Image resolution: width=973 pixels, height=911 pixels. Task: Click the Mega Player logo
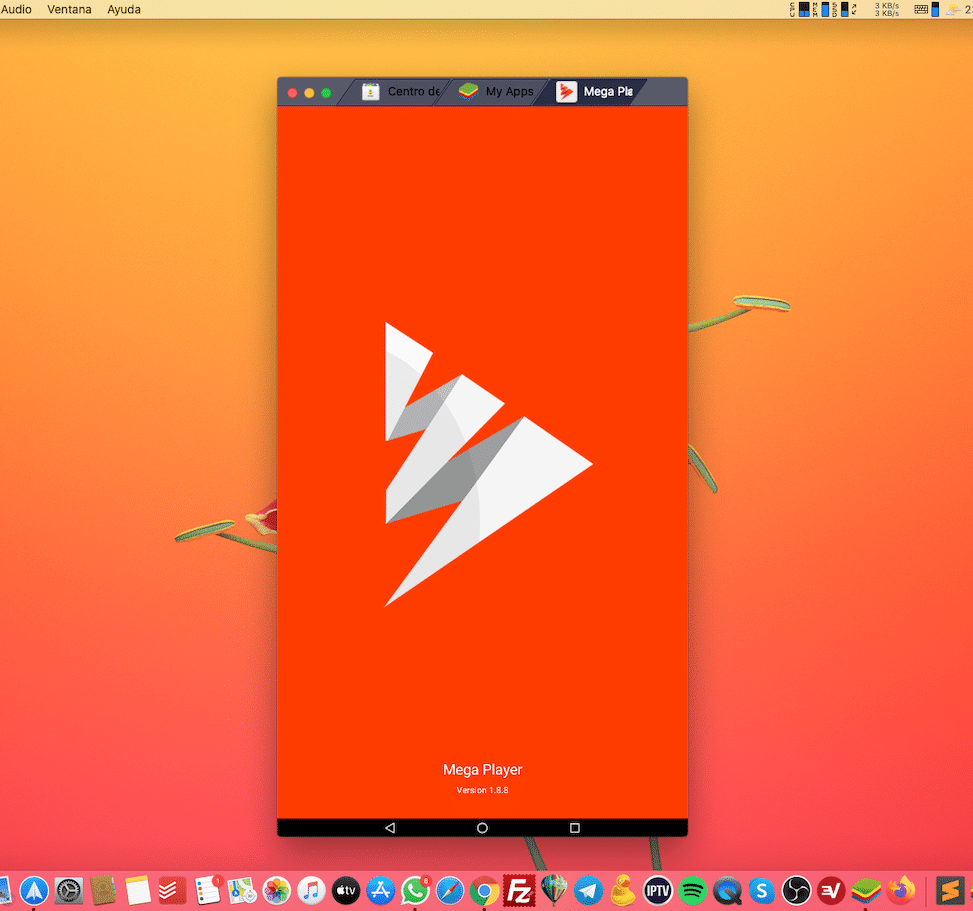click(487, 464)
